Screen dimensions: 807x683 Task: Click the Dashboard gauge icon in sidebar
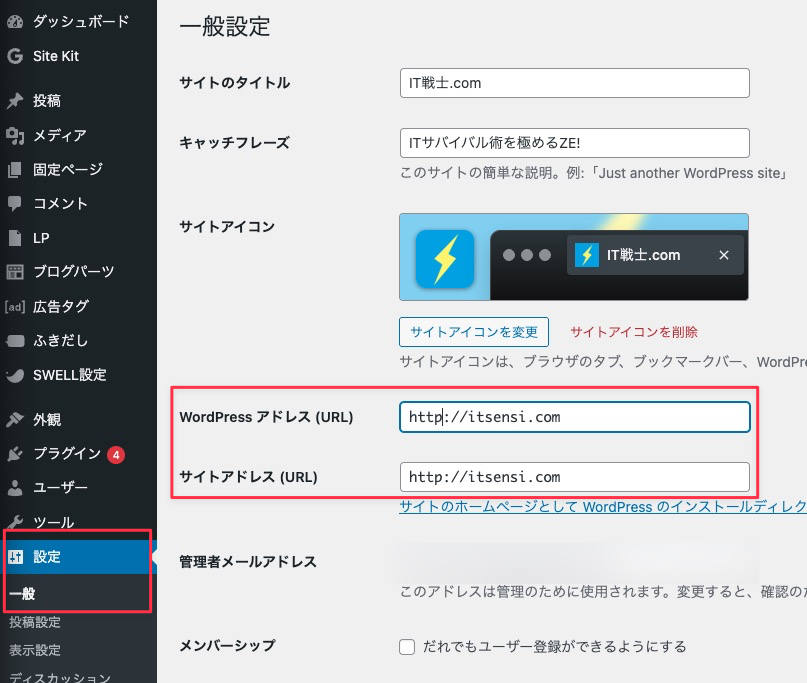click(x=15, y=21)
